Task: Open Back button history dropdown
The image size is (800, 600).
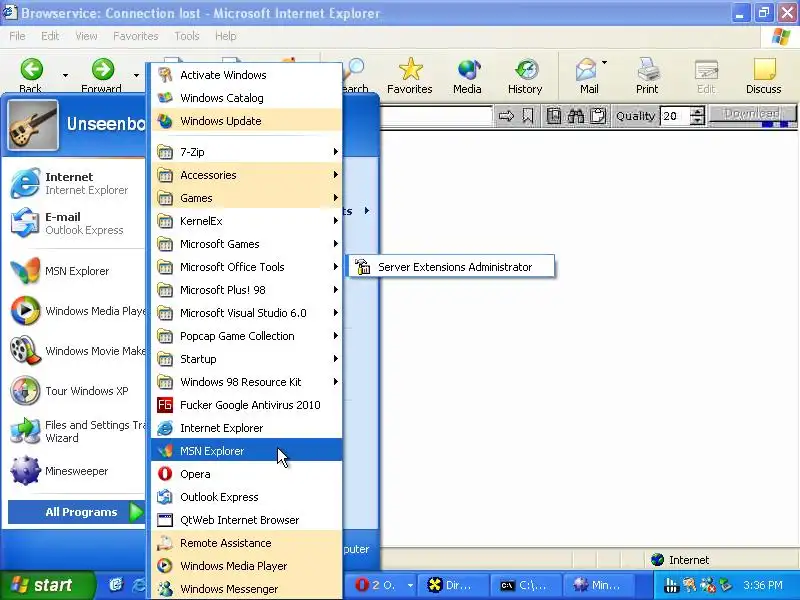Action: pyautogui.click(x=65, y=76)
